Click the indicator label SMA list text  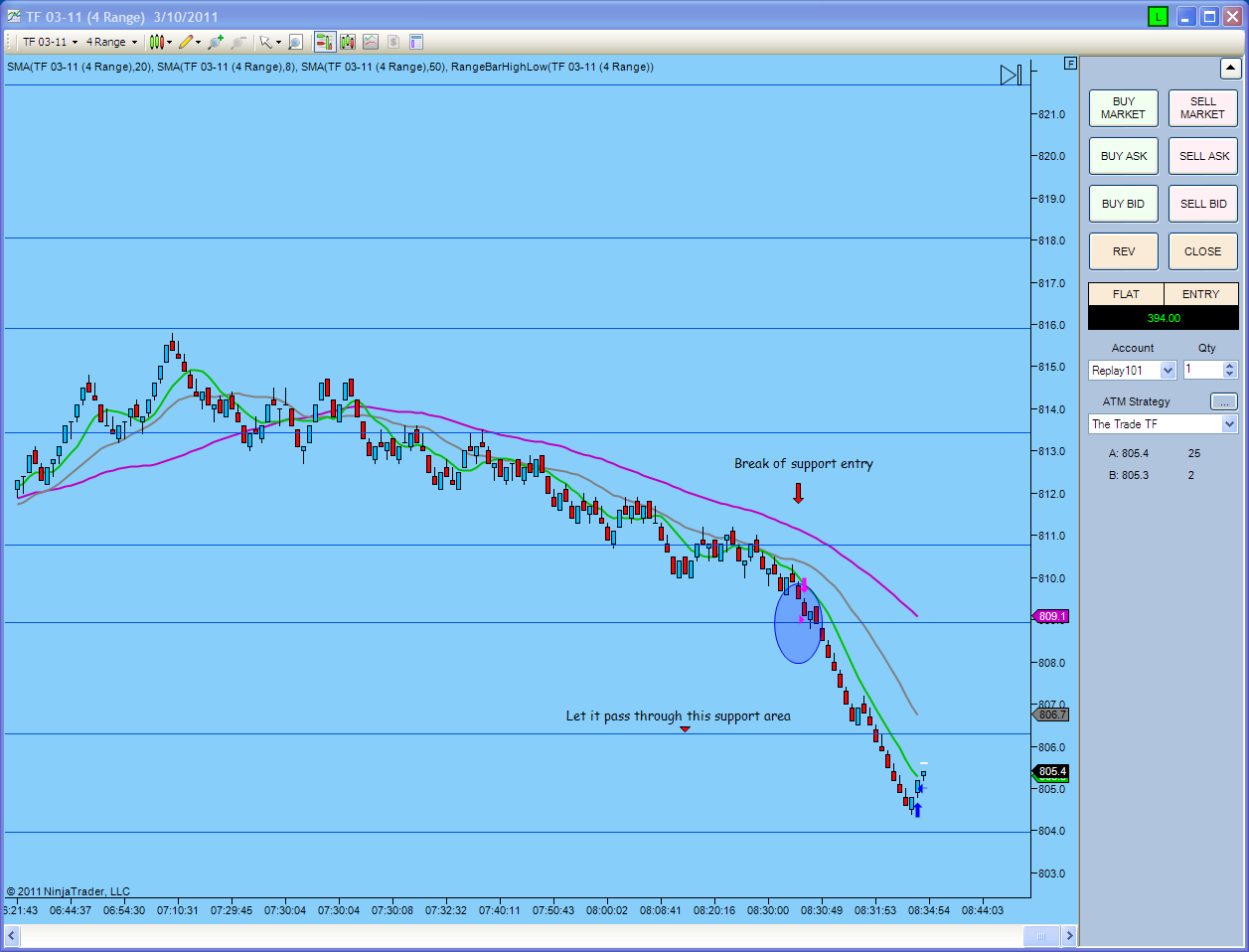coord(330,67)
